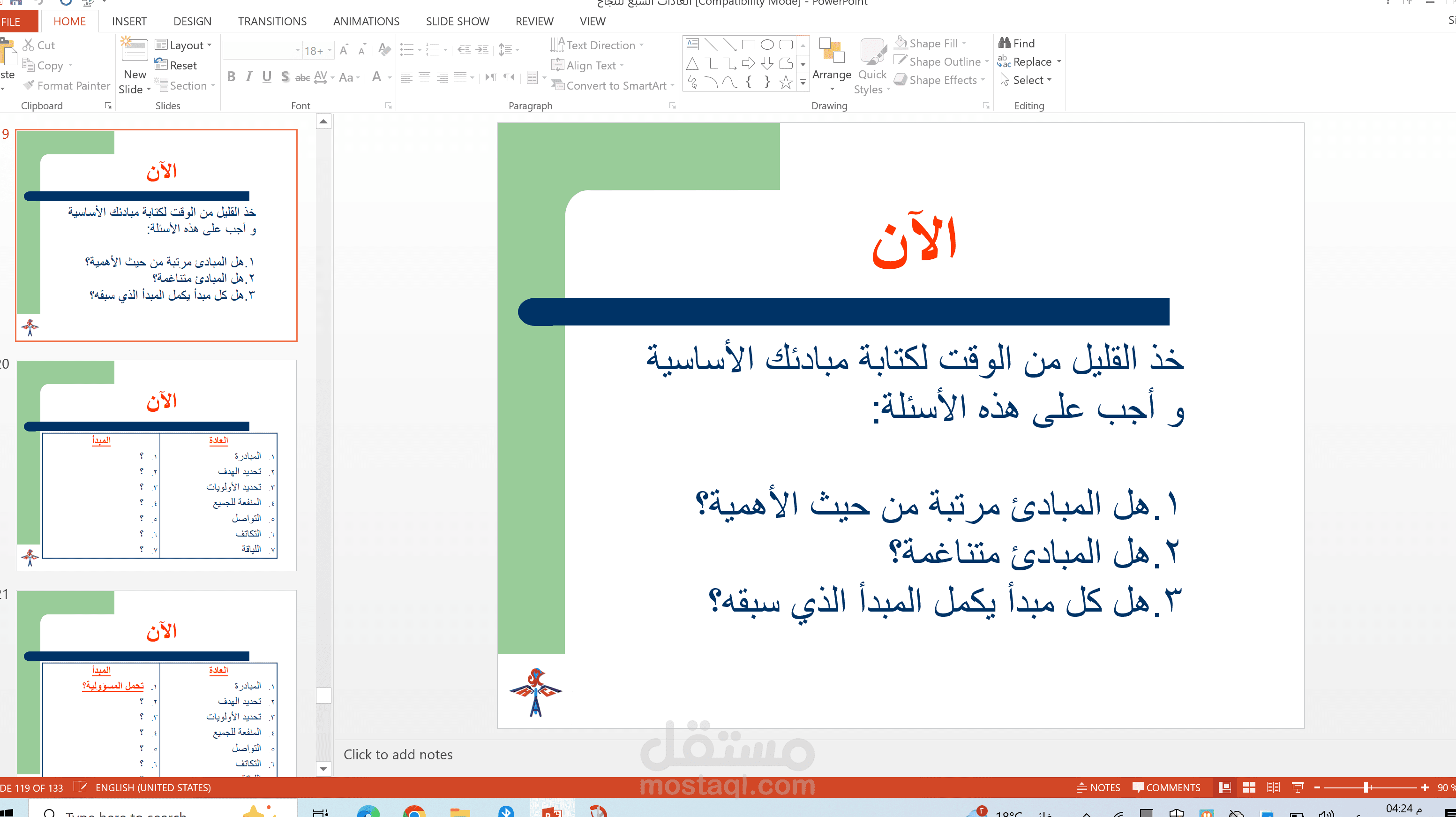The height and width of the screenshot is (817, 1456).
Task: Toggle italic formatting
Action: [249, 77]
